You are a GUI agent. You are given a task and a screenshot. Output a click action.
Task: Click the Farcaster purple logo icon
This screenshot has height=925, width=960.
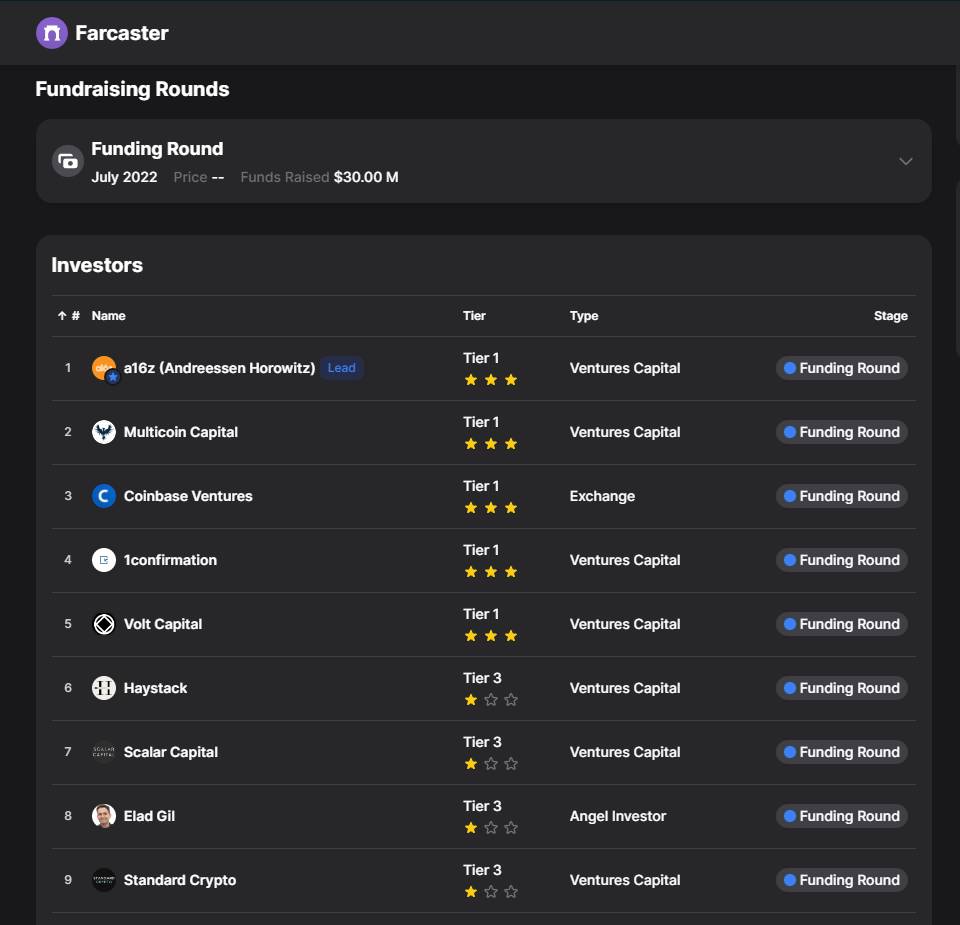point(51,33)
